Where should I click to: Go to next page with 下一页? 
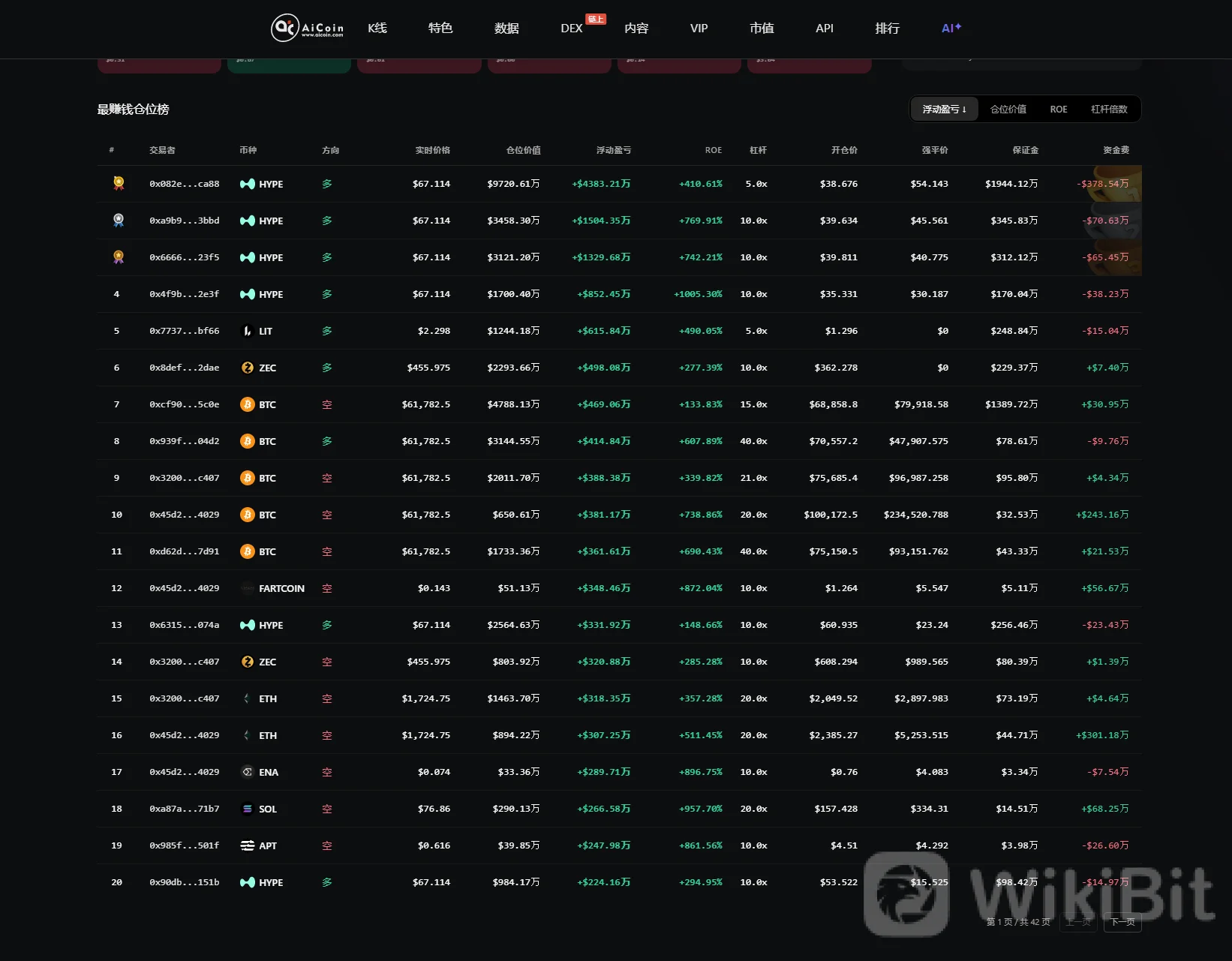[x=1122, y=922]
